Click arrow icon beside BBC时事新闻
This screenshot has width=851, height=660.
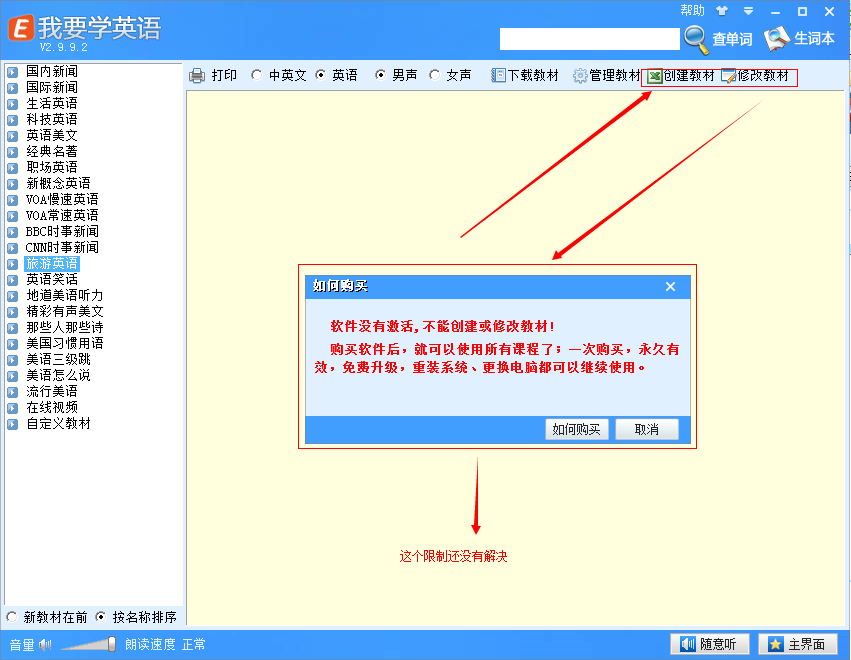[12, 232]
